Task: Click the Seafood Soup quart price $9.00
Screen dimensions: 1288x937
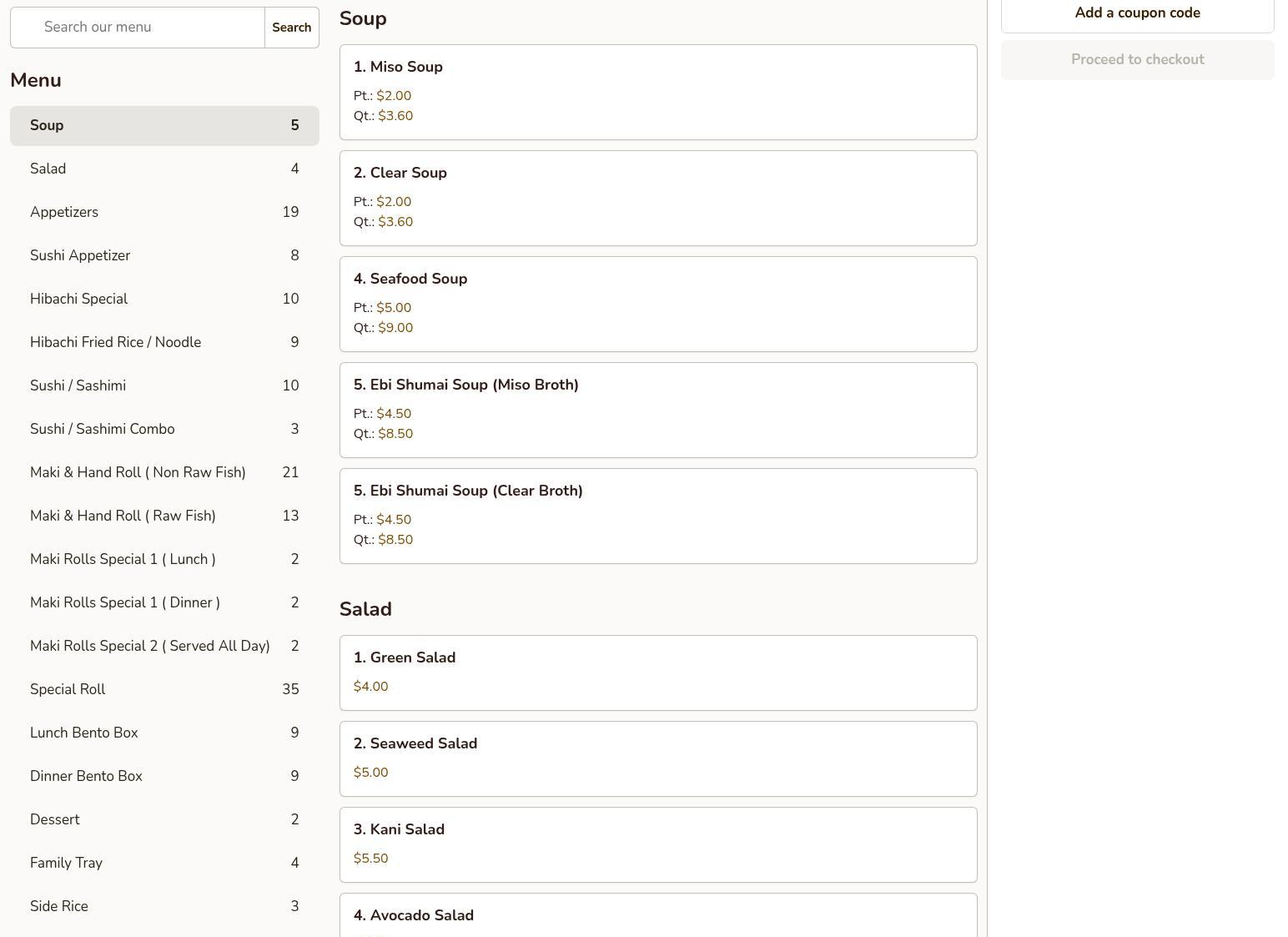Action: click(395, 328)
